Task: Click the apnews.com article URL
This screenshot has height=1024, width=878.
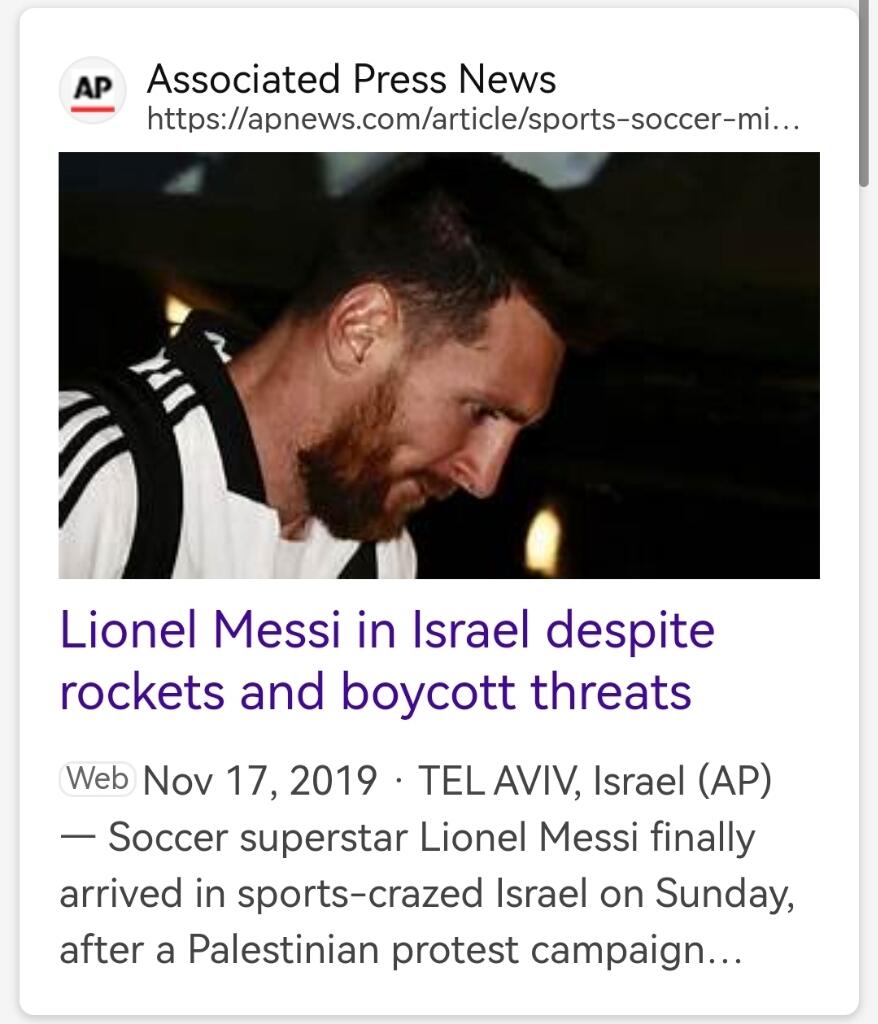Action: coord(472,121)
